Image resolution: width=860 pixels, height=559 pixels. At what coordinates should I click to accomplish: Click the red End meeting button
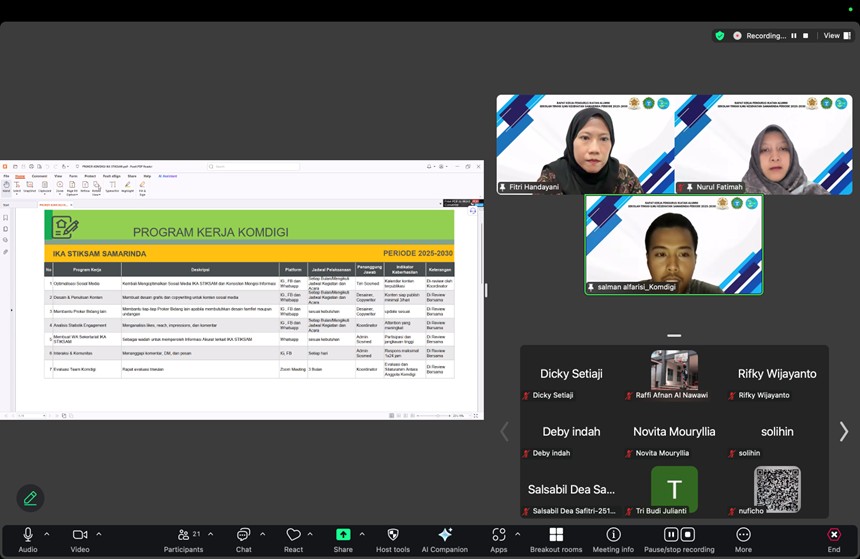(834, 535)
